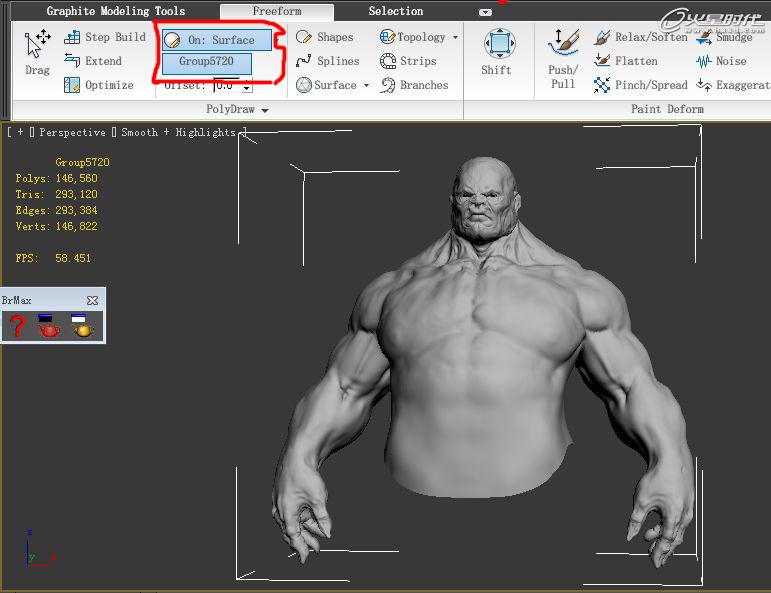Click the Edges: 293,384 statistic
Viewport: 771px width, 593px height.
tap(57, 210)
